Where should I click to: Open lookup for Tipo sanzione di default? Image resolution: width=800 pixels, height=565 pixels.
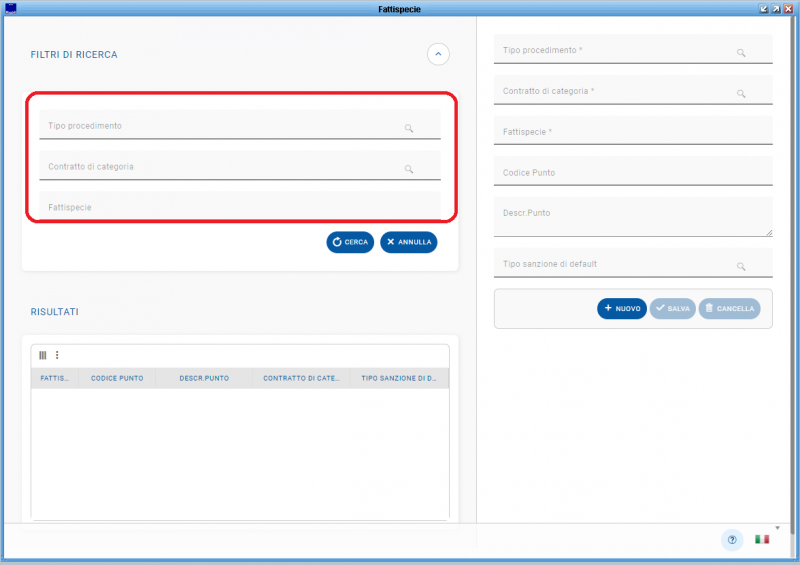tap(741, 266)
